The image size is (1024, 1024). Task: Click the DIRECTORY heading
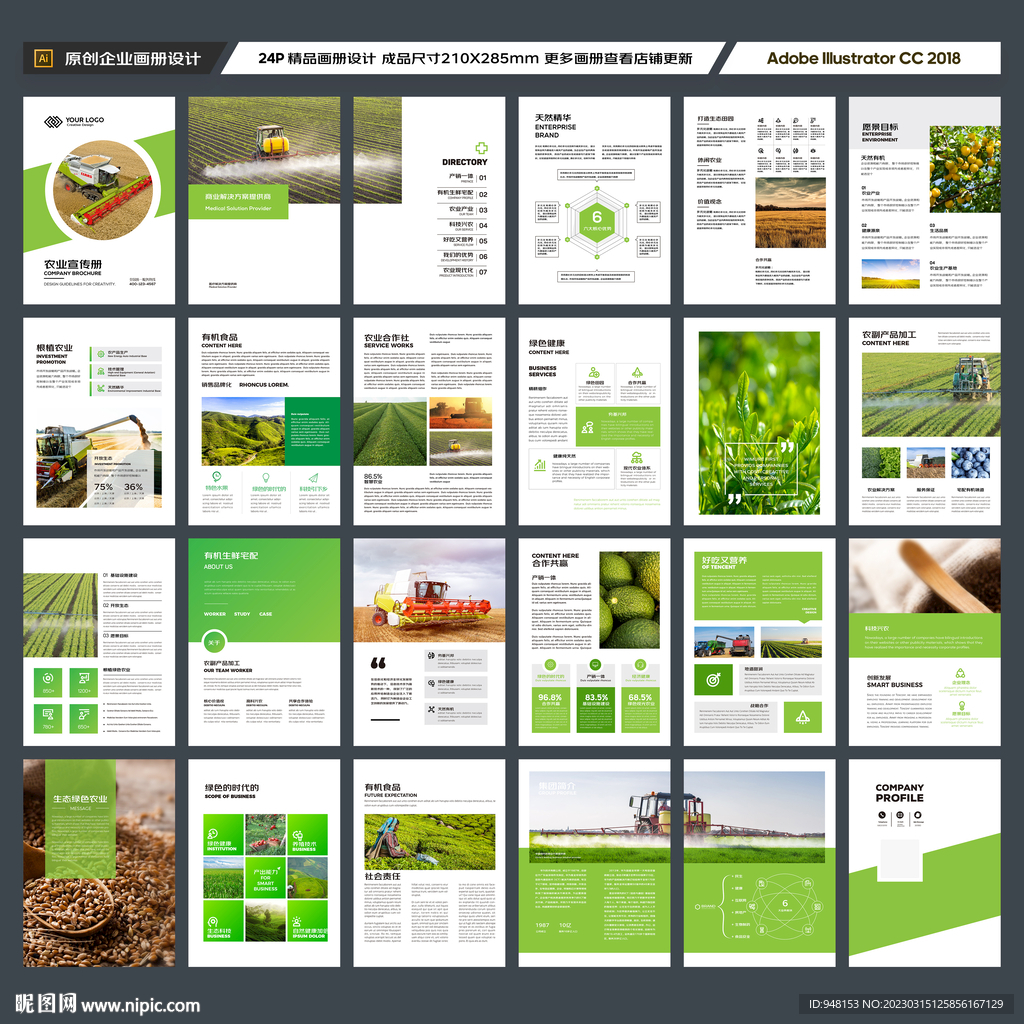465,162
